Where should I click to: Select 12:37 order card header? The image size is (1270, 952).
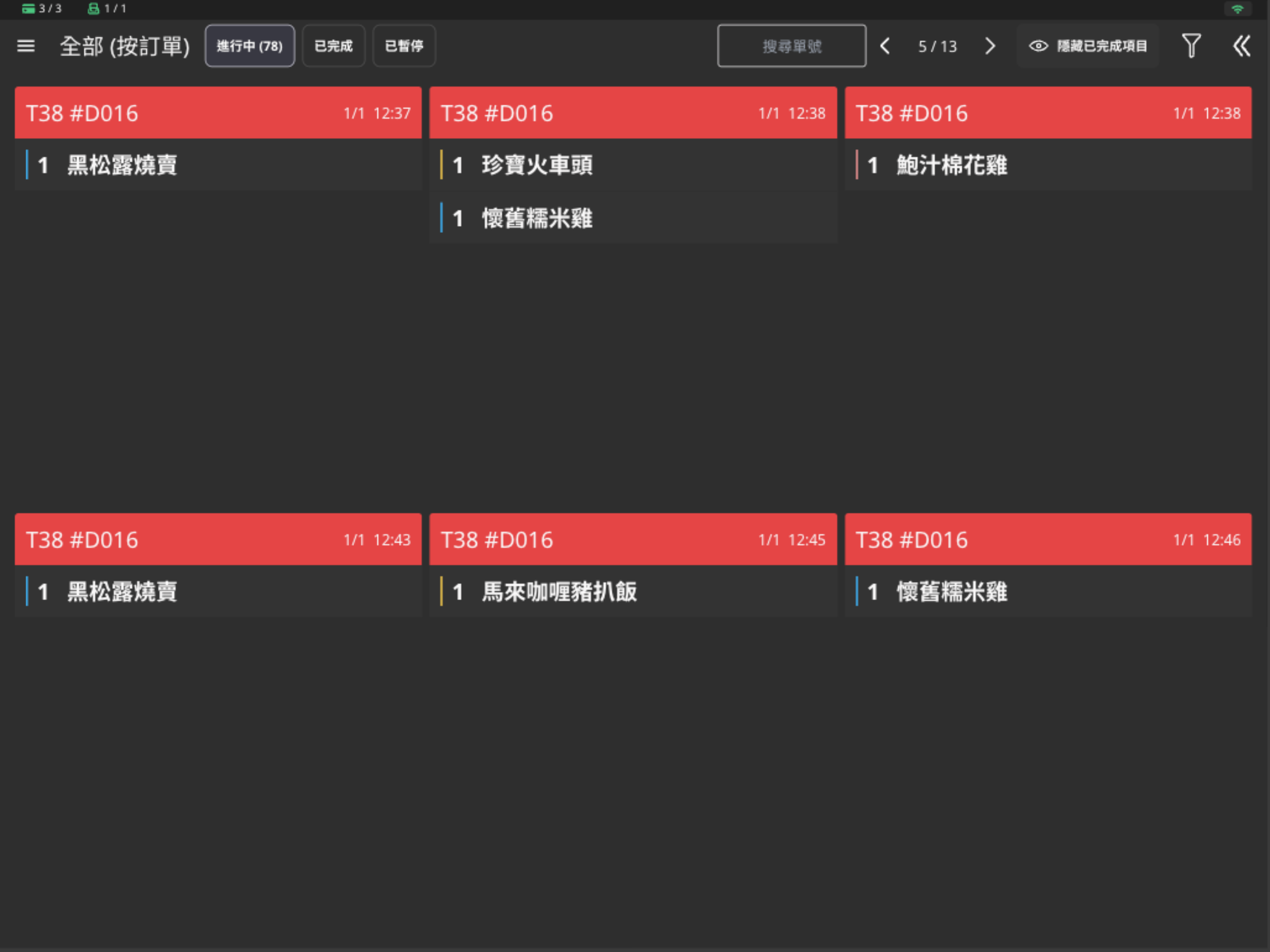click(x=218, y=113)
